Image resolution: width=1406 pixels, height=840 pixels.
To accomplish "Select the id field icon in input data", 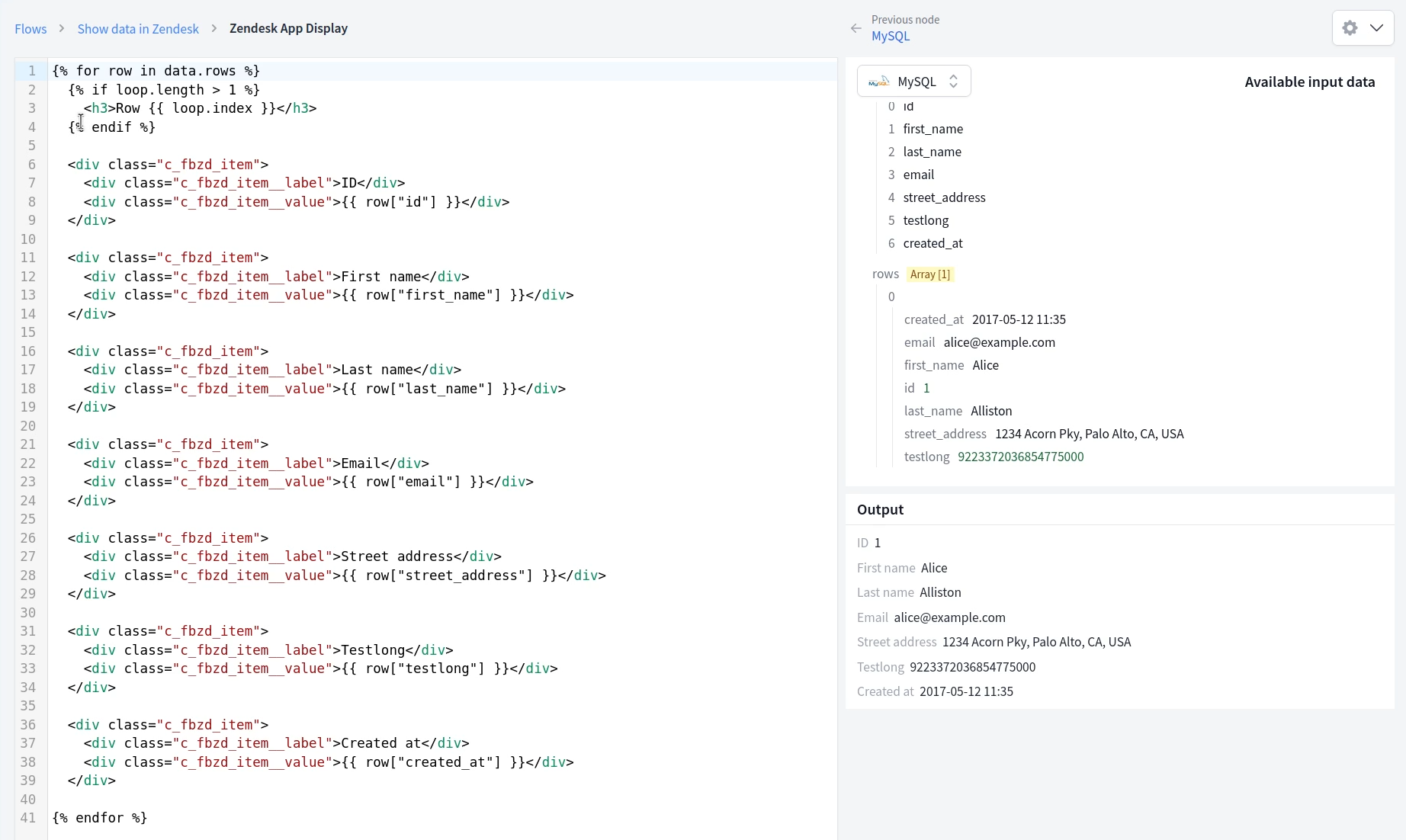I will point(891,107).
